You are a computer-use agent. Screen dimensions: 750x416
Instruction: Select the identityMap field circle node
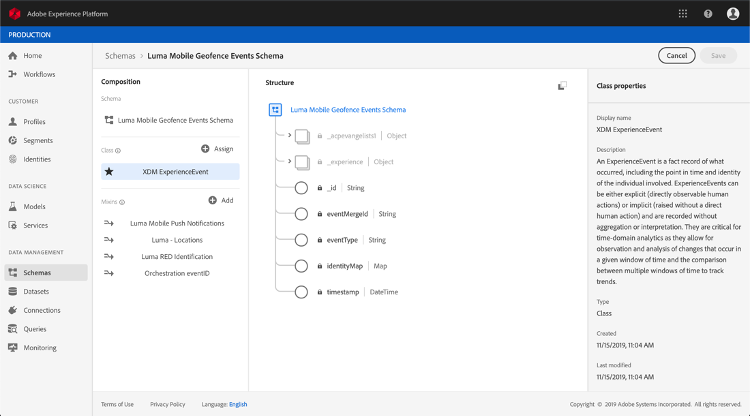(x=301, y=266)
